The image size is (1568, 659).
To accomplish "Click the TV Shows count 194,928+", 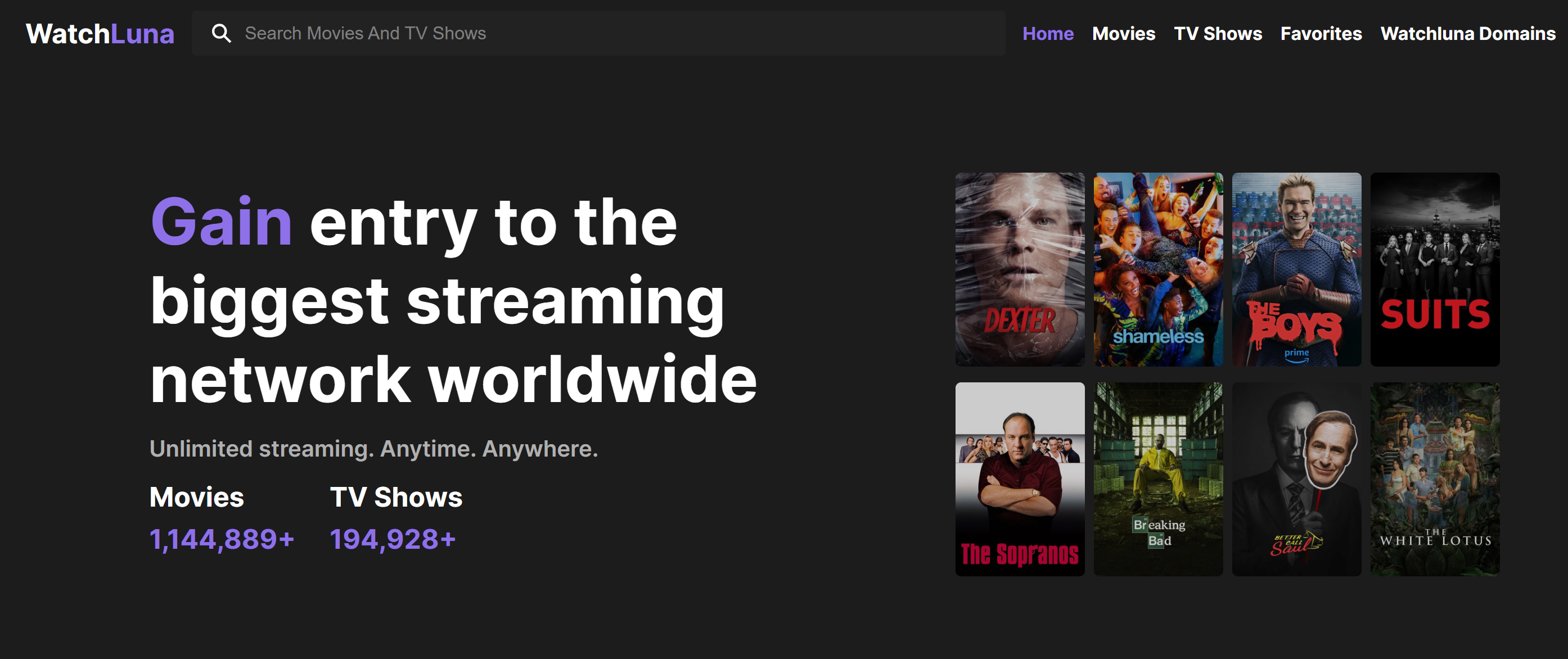I will tap(393, 540).
